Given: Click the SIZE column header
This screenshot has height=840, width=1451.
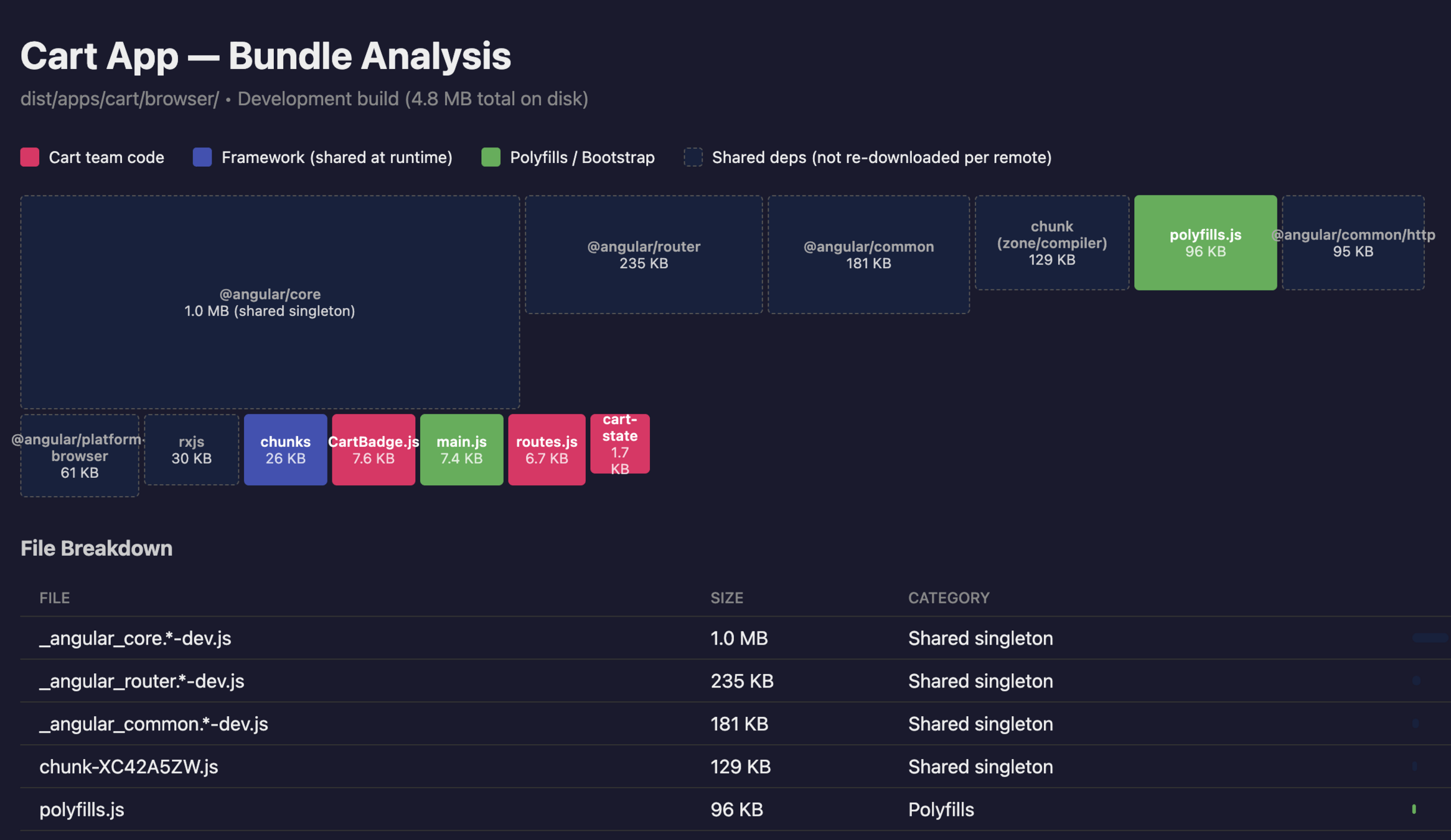Looking at the screenshot, I should tap(726, 597).
